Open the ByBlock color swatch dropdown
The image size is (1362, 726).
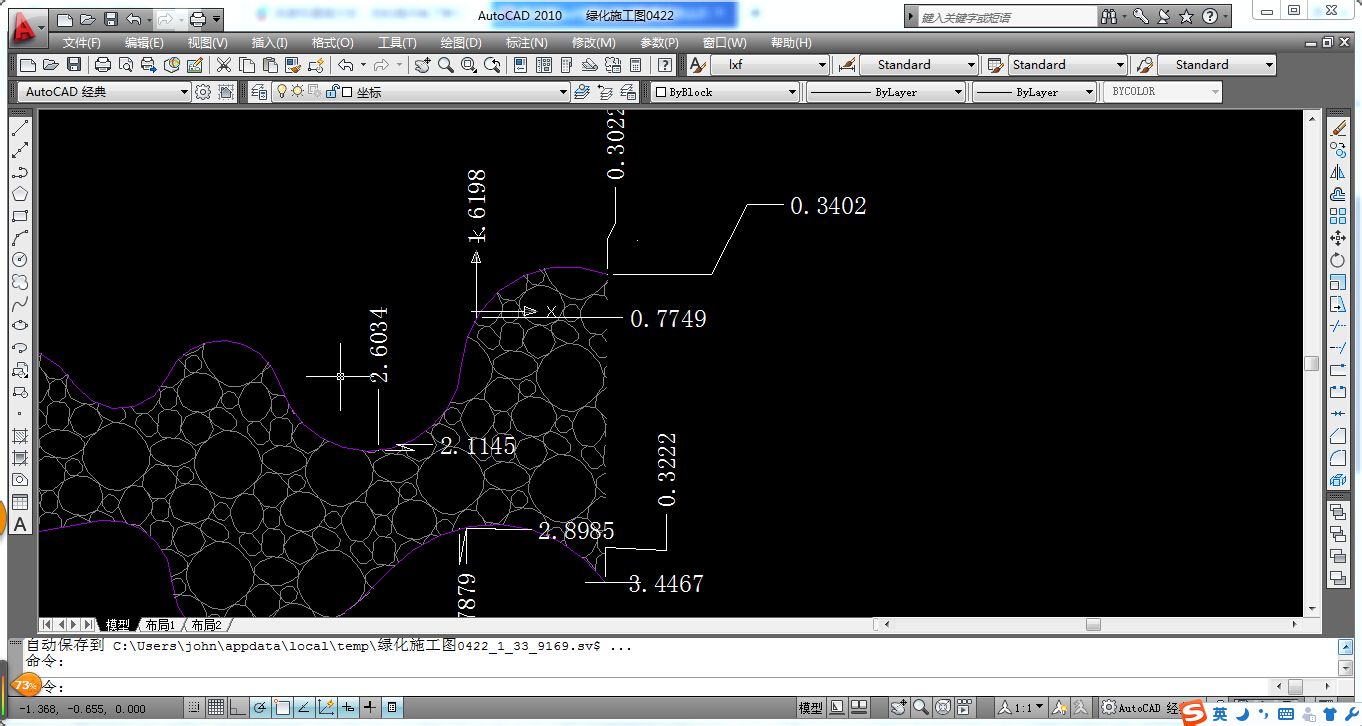pyautogui.click(x=726, y=92)
